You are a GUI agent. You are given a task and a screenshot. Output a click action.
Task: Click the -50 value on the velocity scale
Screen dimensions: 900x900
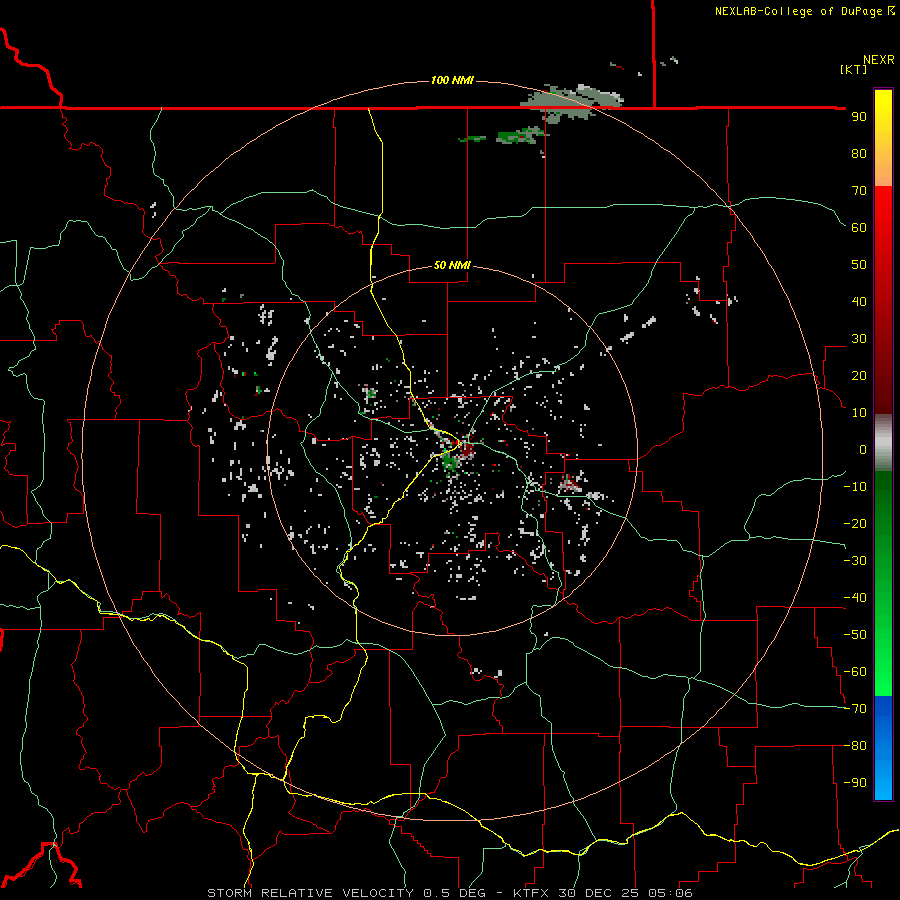pyautogui.click(x=855, y=635)
